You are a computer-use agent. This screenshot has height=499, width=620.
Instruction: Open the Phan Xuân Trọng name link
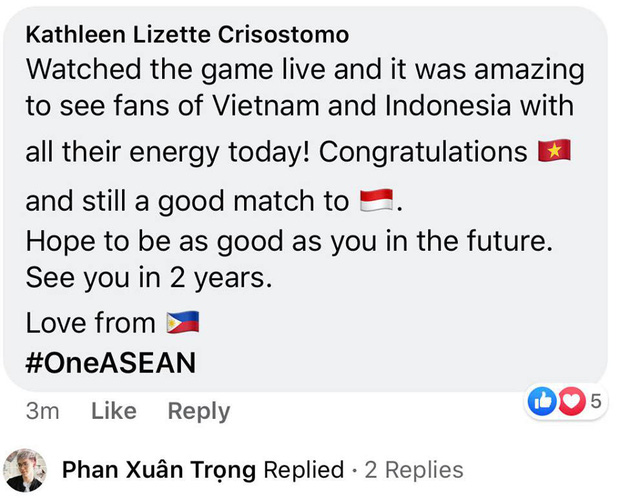pyautogui.click(x=159, y=469)
